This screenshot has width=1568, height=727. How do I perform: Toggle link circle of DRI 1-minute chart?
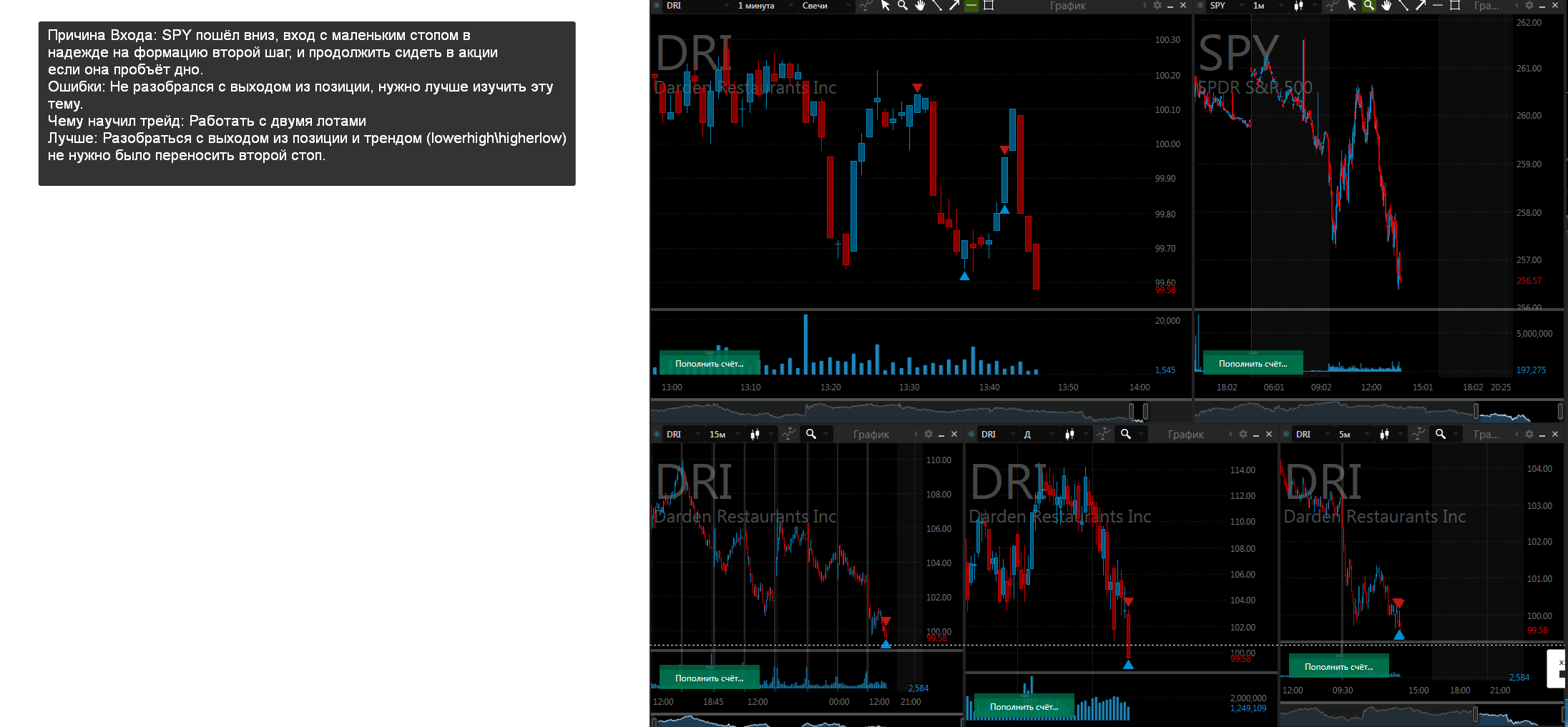(657, 6)
